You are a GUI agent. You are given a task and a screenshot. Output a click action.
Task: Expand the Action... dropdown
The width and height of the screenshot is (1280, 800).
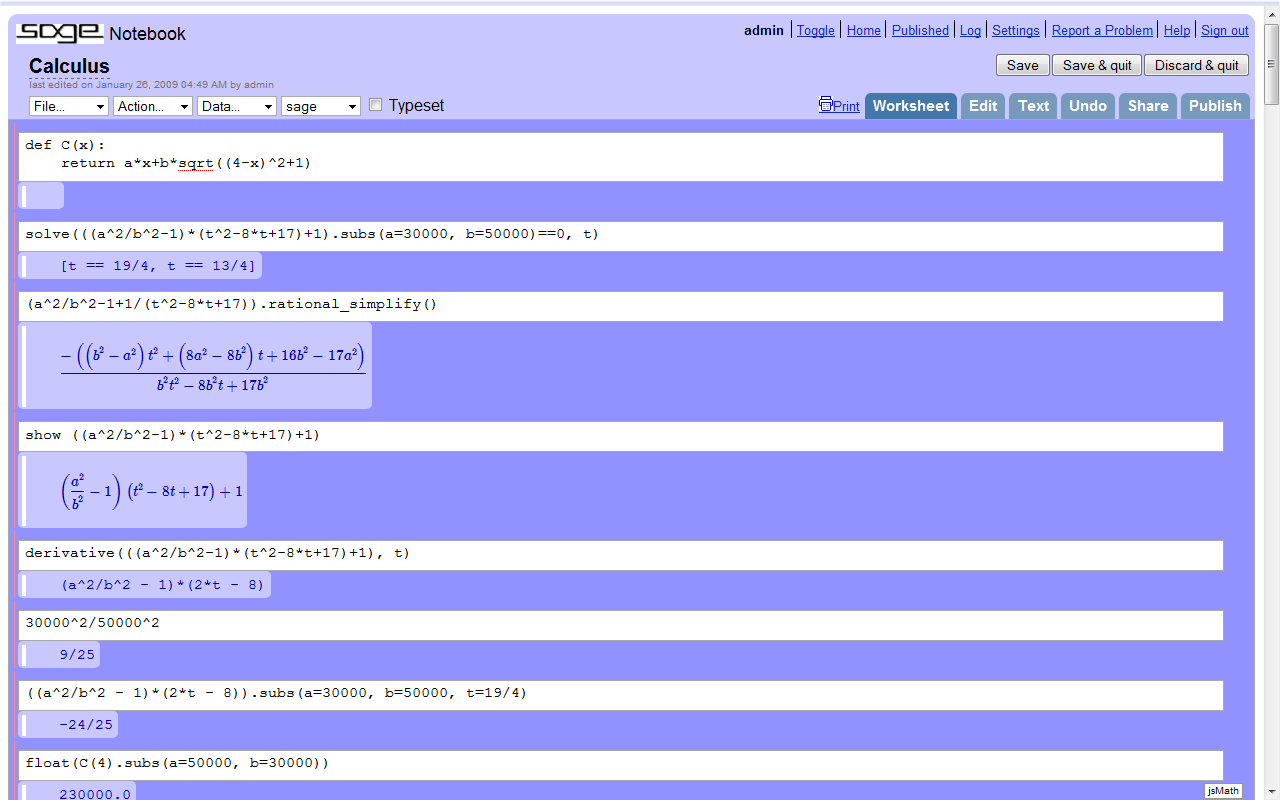click(153, 106)
